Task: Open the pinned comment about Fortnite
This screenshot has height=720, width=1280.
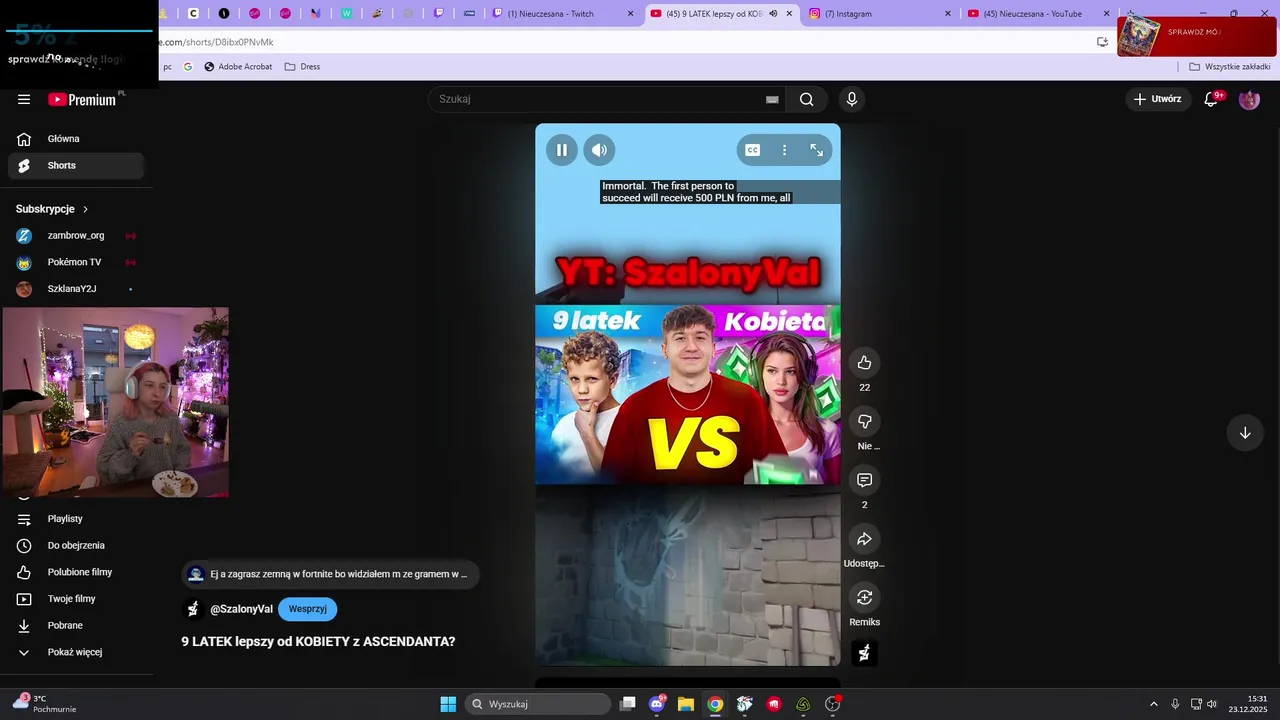Action: (329, 574)
